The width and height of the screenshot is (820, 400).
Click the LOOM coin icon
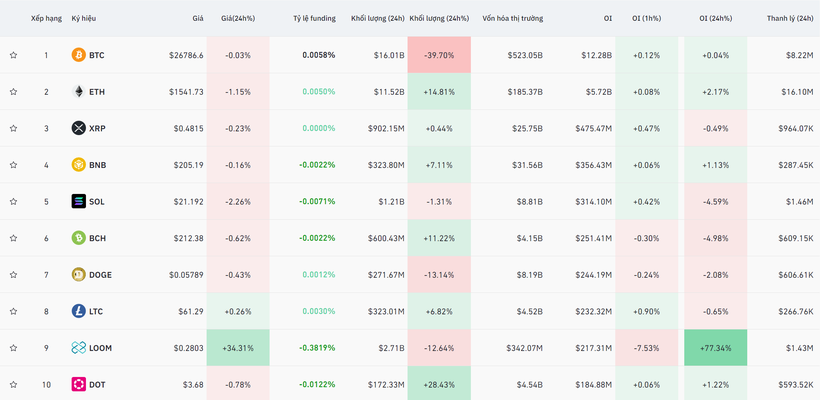tap(78, 348)
